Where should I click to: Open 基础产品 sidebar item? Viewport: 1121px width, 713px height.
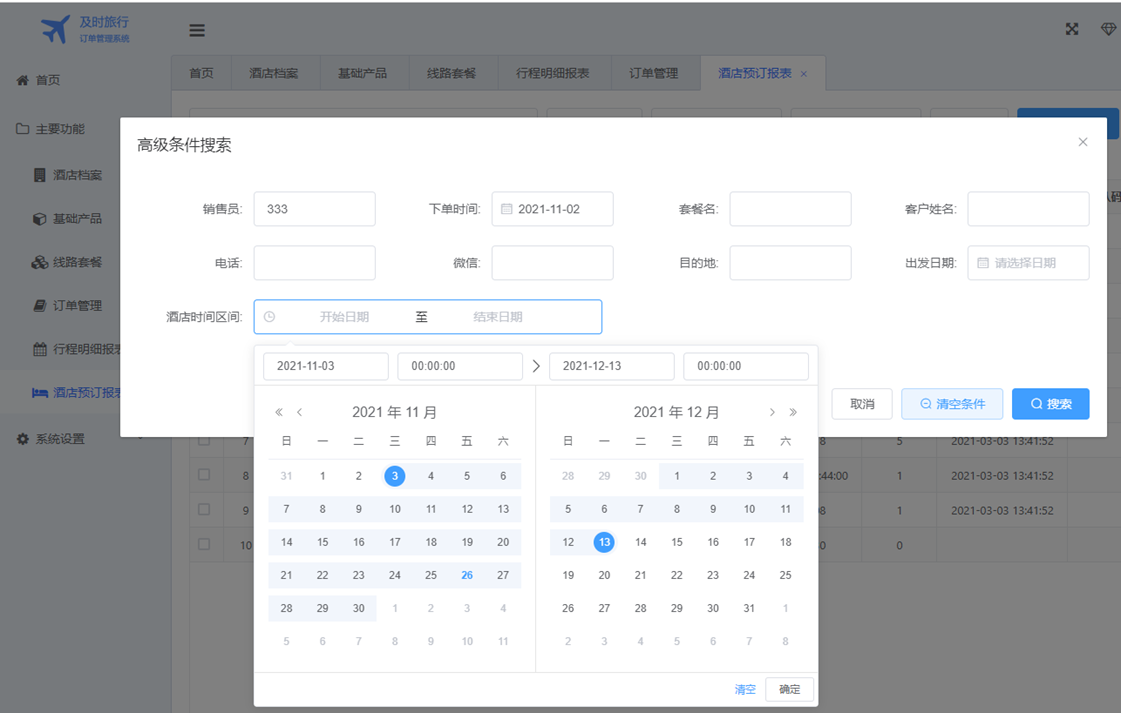[x=68, y=219]
